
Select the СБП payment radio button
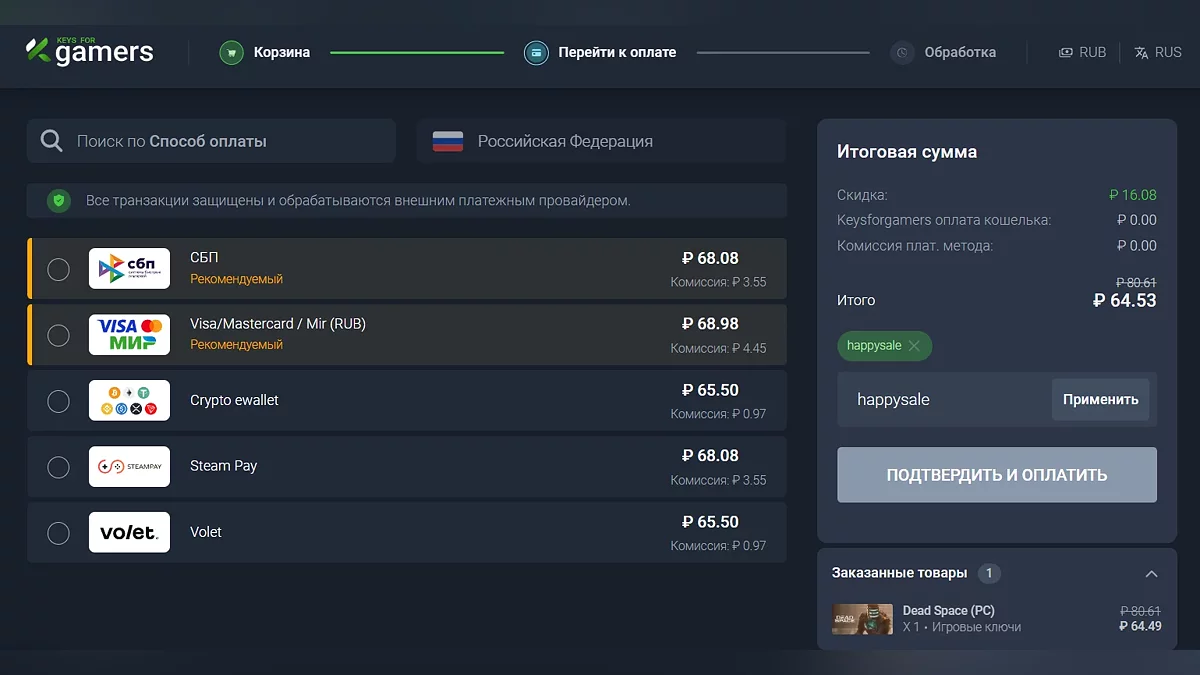(x=59, y=269)
